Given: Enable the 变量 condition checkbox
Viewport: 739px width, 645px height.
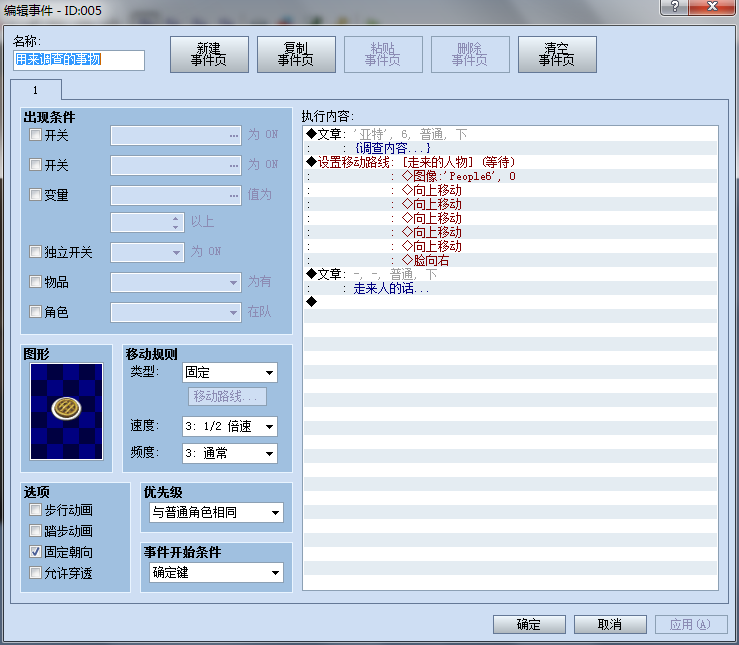Looking at the screenshot, I should tap(35, 195).
